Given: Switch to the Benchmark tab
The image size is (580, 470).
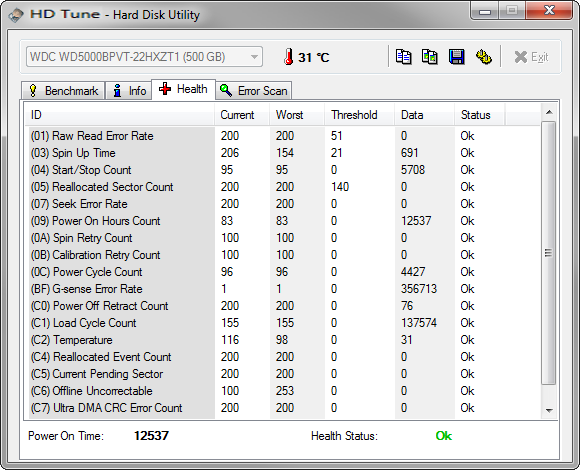Looking at the screenshot, I should tap(63, 91).
